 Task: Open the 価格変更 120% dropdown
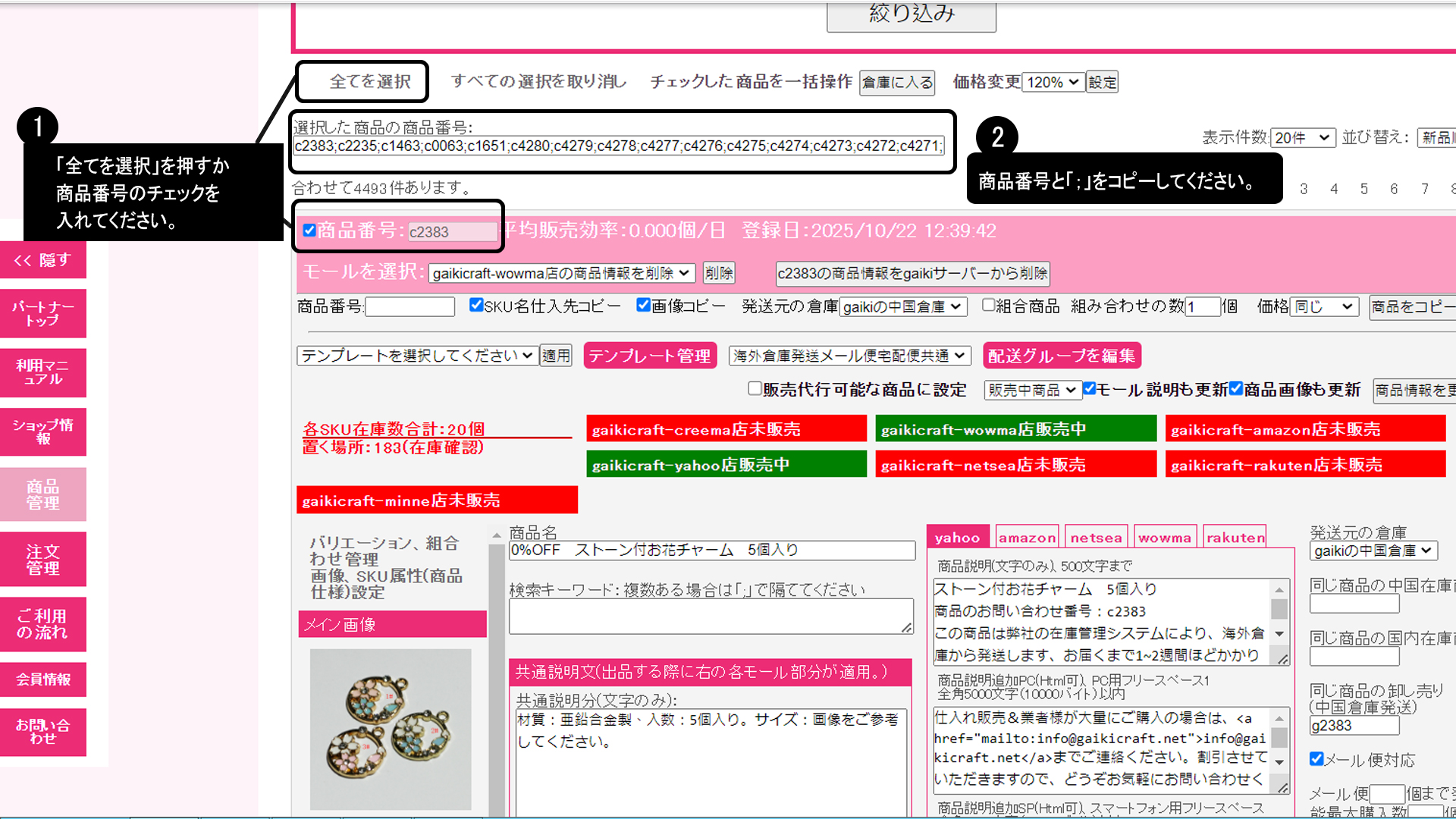click(x=1053, y=82)
